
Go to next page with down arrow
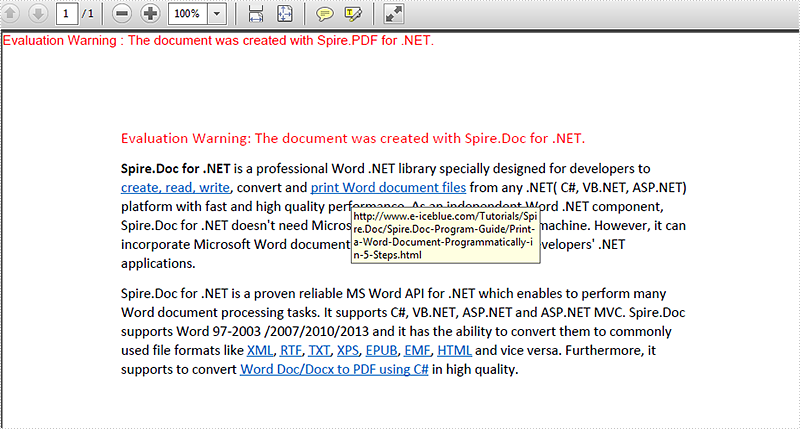[37, 13]
